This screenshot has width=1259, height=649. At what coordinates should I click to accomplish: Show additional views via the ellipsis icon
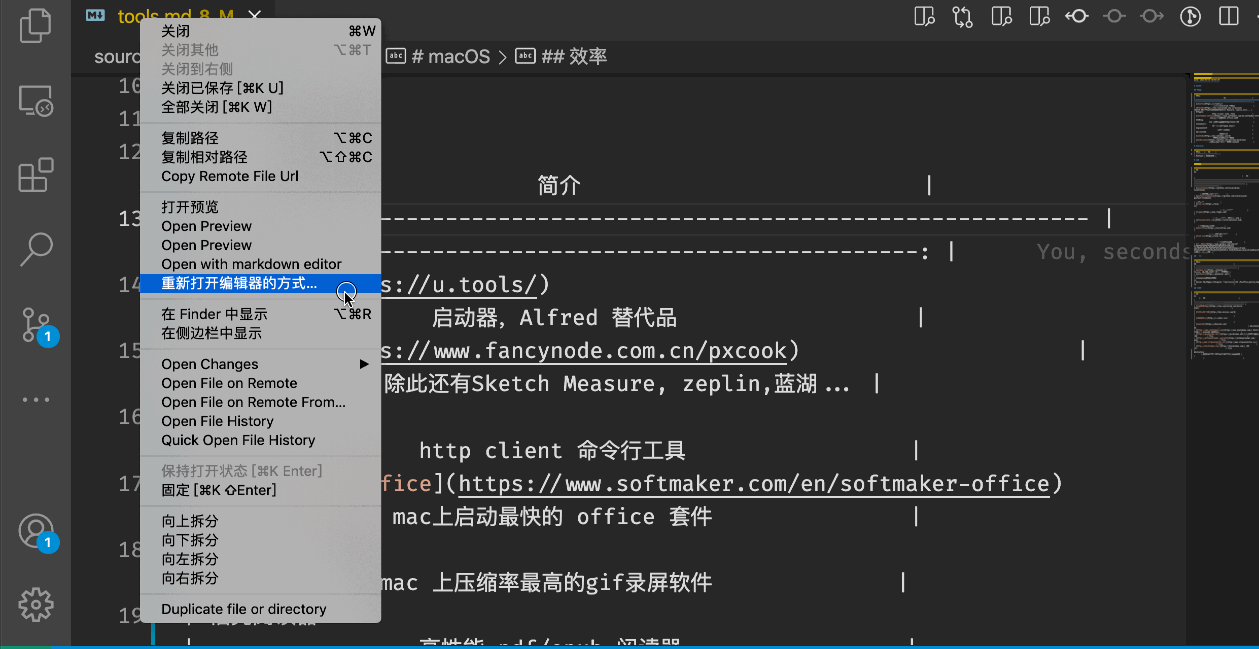(x=35, y=399)
